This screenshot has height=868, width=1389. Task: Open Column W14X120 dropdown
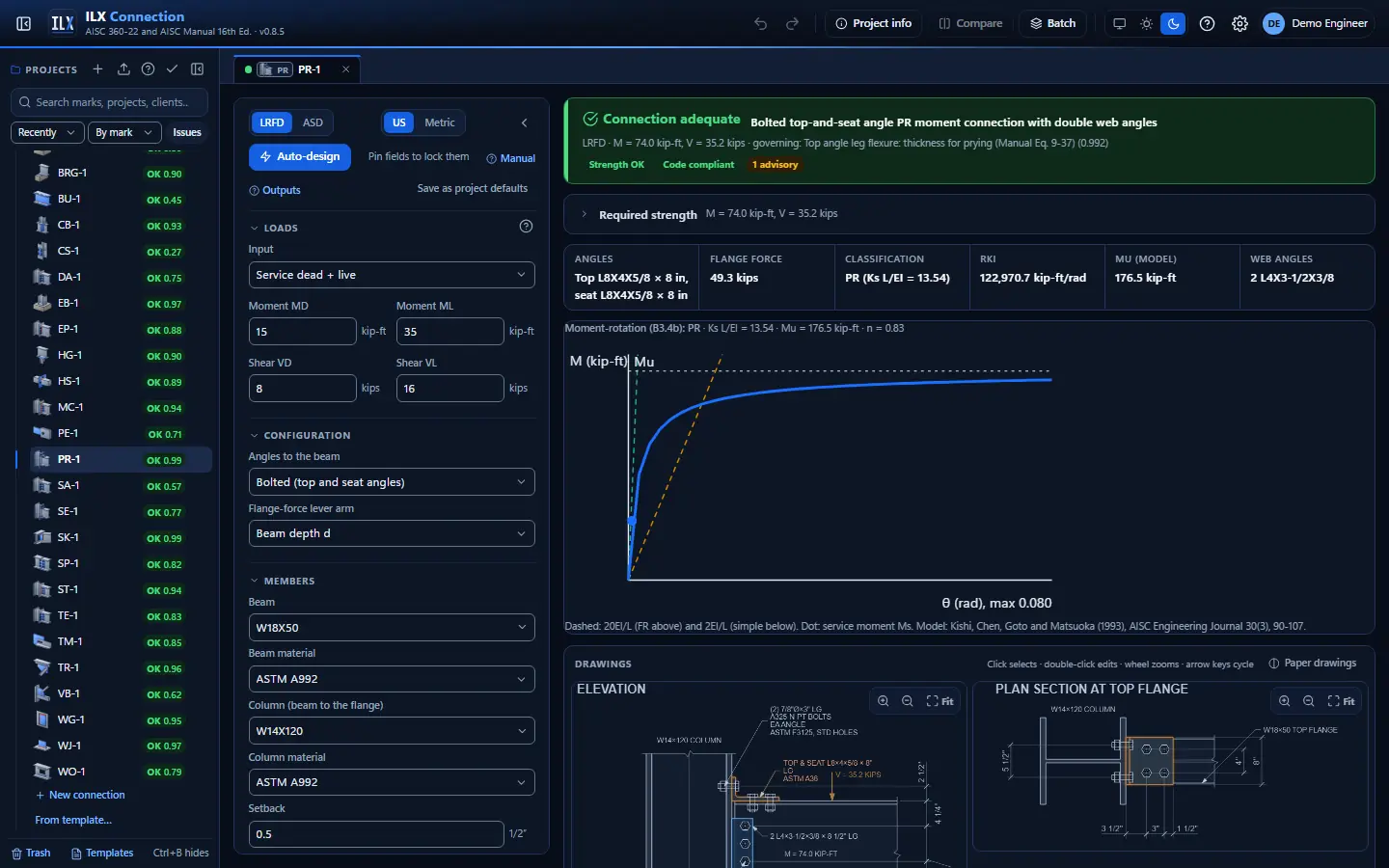[392, 731]
